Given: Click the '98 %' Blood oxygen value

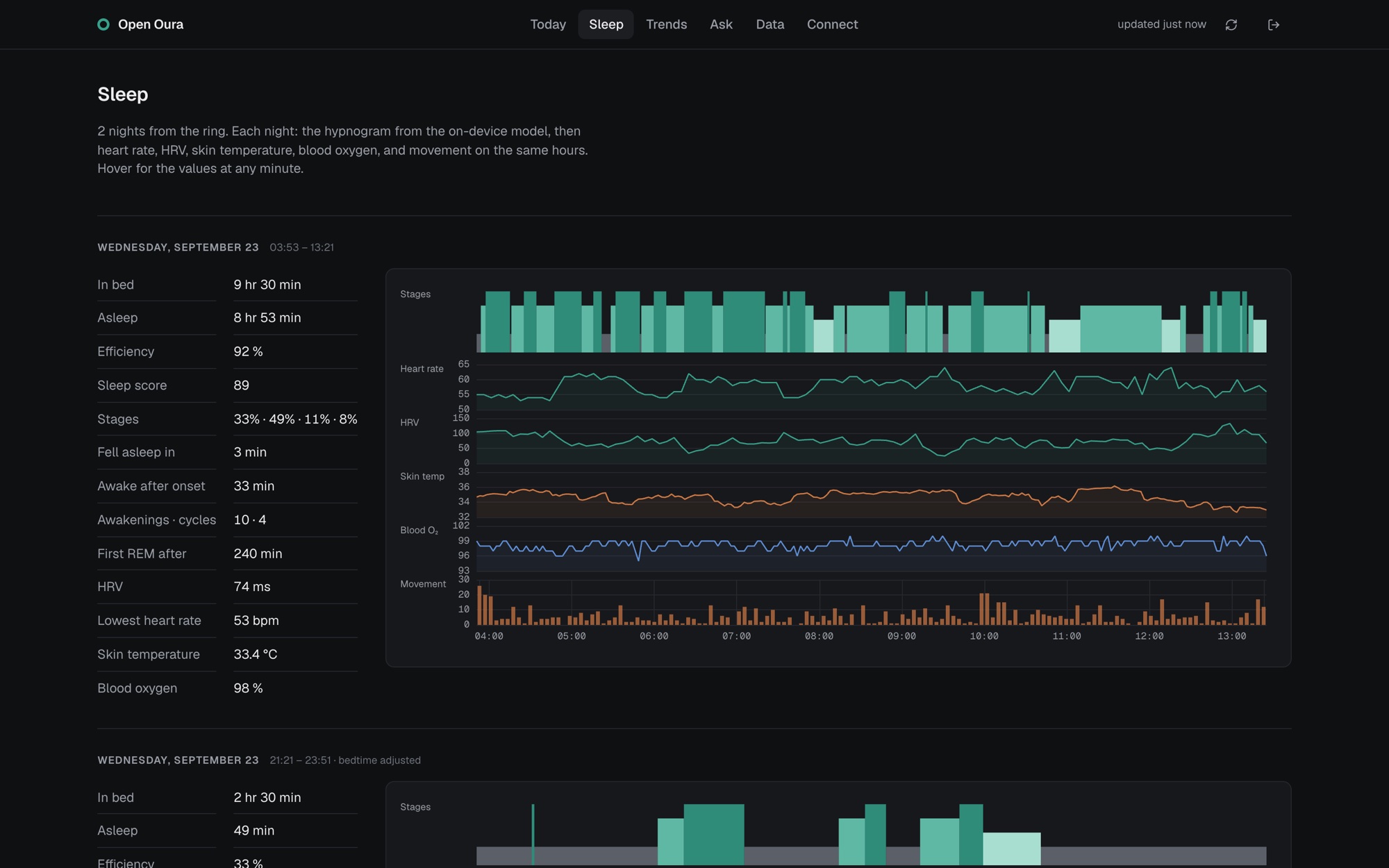Looking at the screenshot, I should 248,688.
